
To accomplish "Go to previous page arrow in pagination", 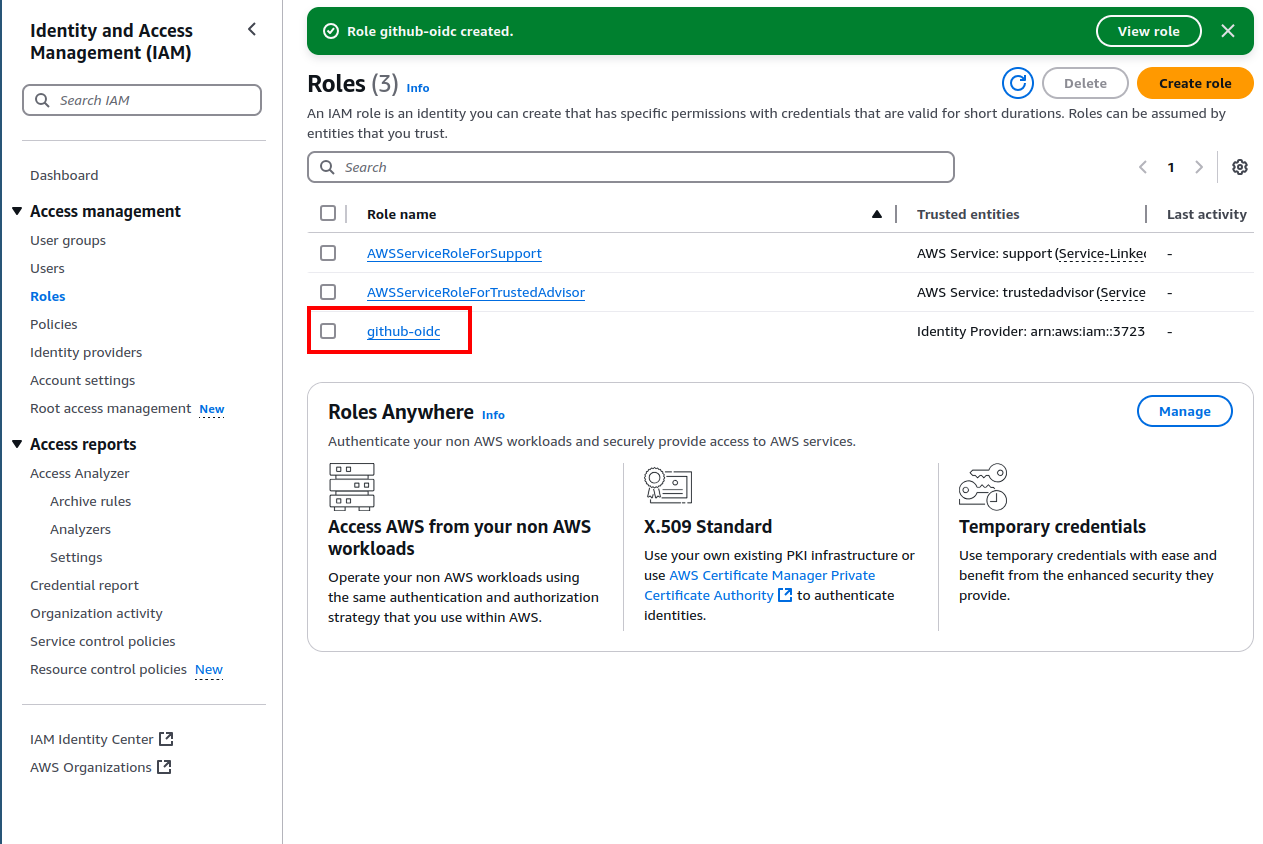I will (x=1143, y=167).
